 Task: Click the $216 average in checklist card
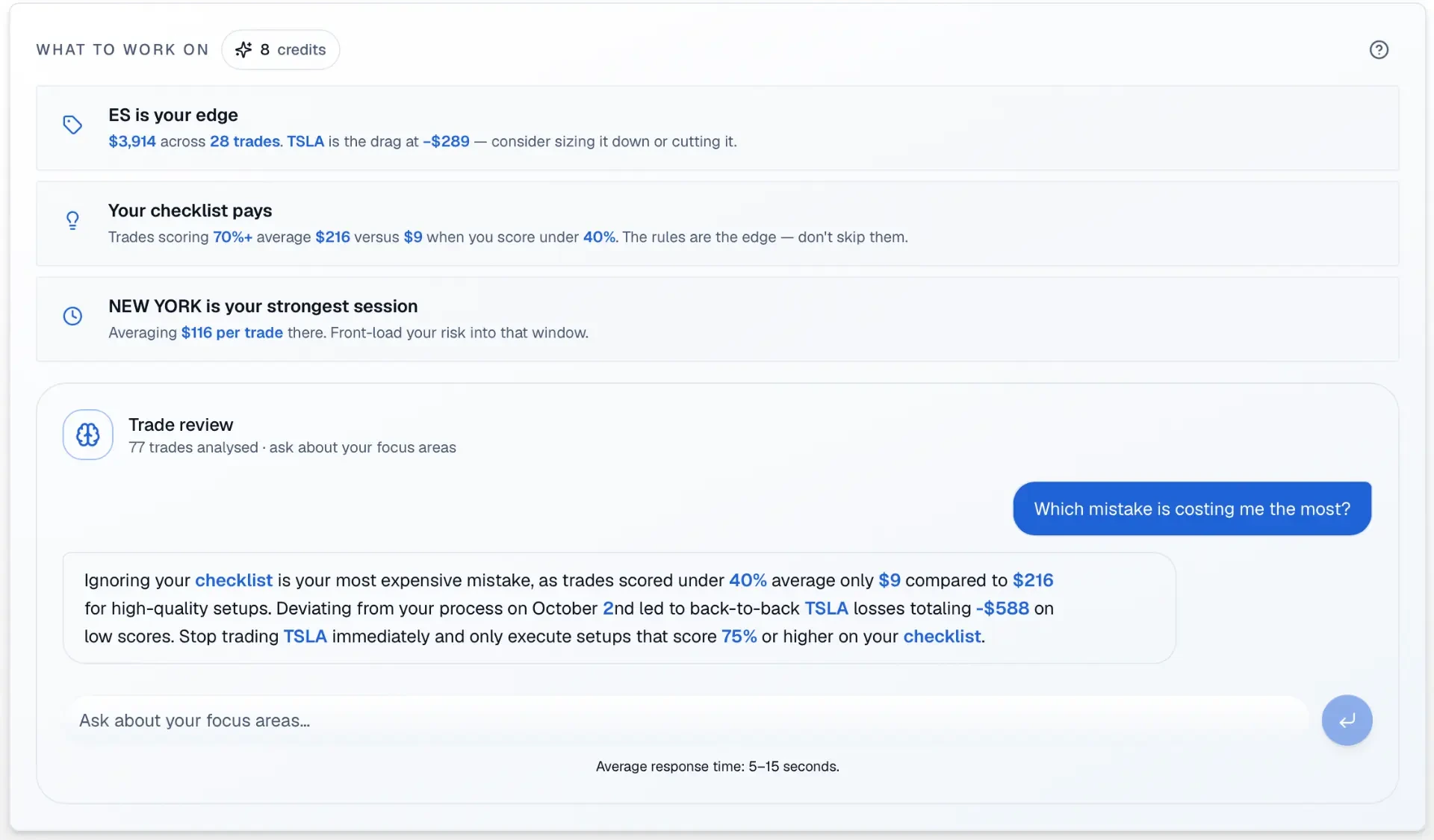(332, 237)
